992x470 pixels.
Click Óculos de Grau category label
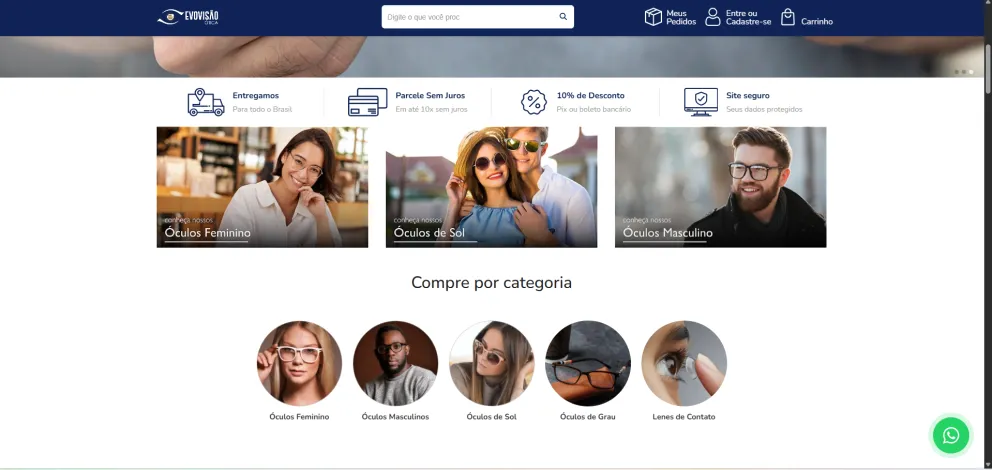point(588,417)
